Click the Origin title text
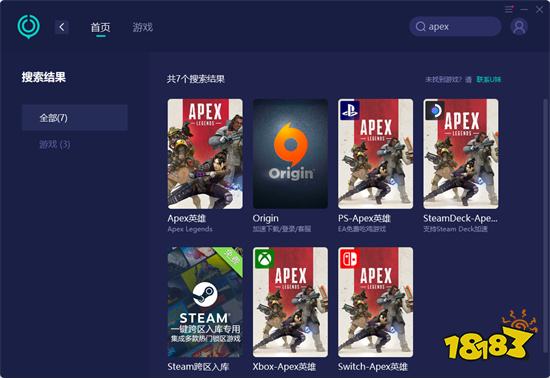 (x=266, y=218)
